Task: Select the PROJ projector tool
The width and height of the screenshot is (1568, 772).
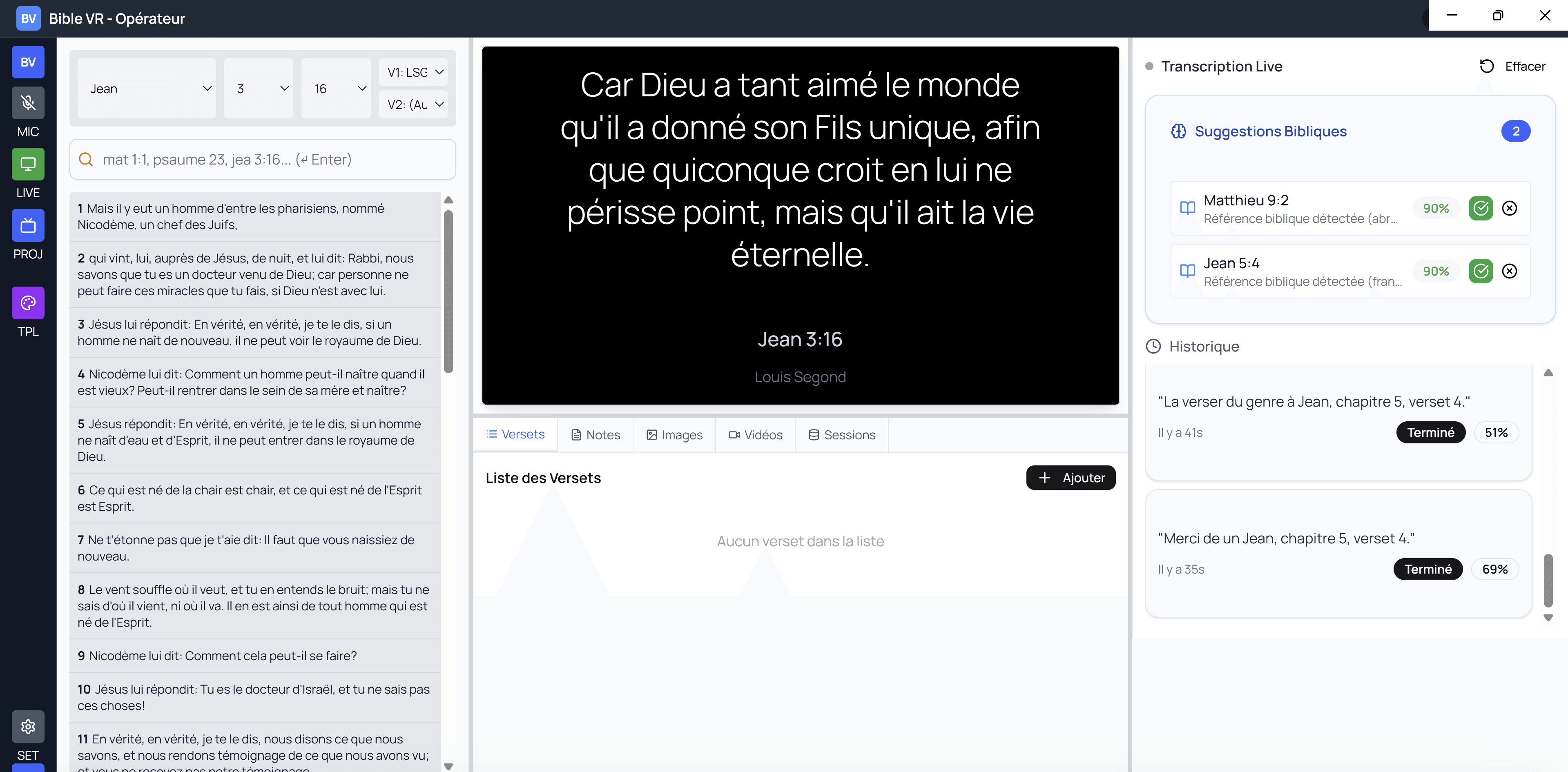Action: tap(27, 225)
